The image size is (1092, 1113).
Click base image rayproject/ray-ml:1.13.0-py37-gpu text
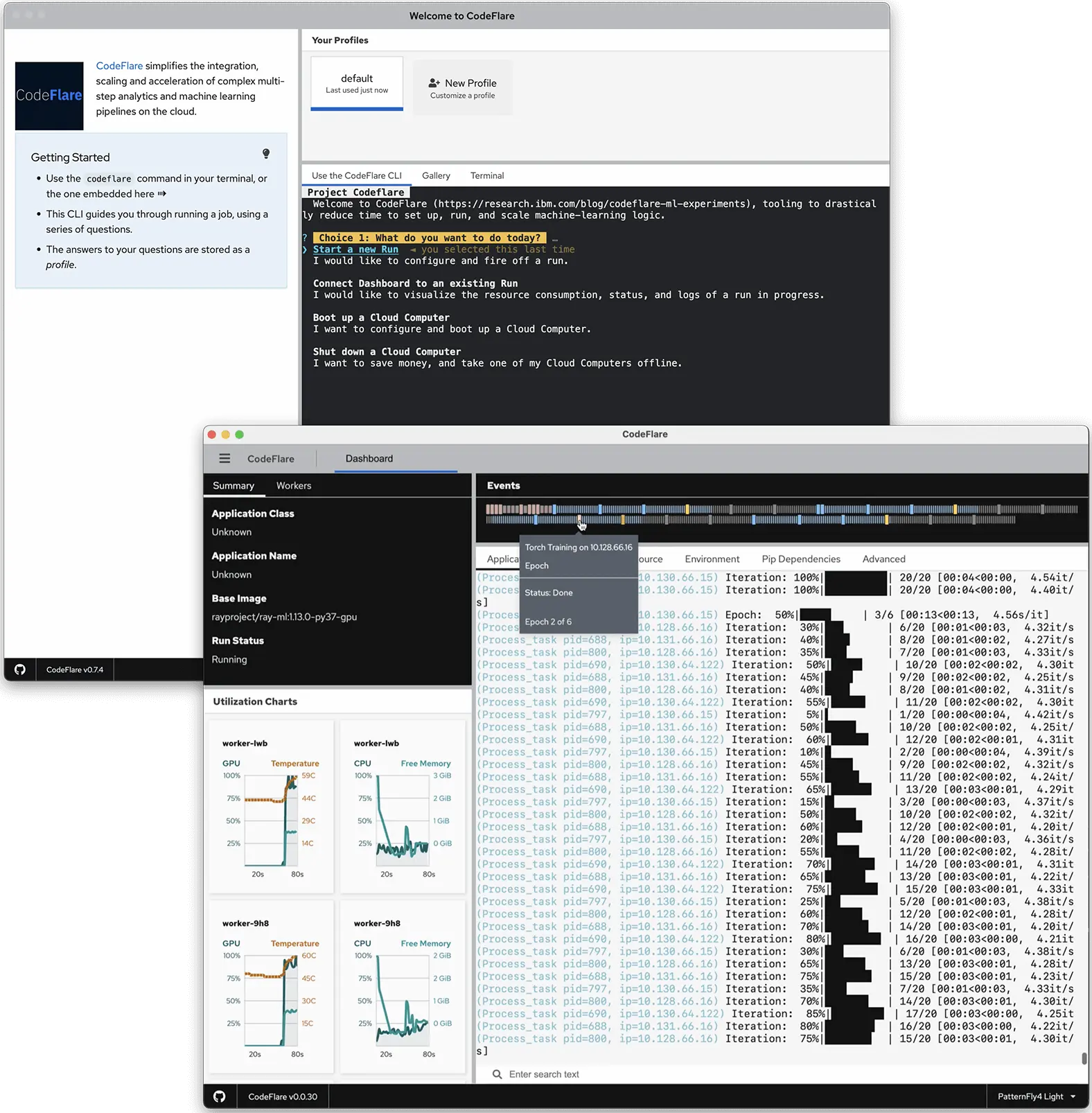(284, 617)
